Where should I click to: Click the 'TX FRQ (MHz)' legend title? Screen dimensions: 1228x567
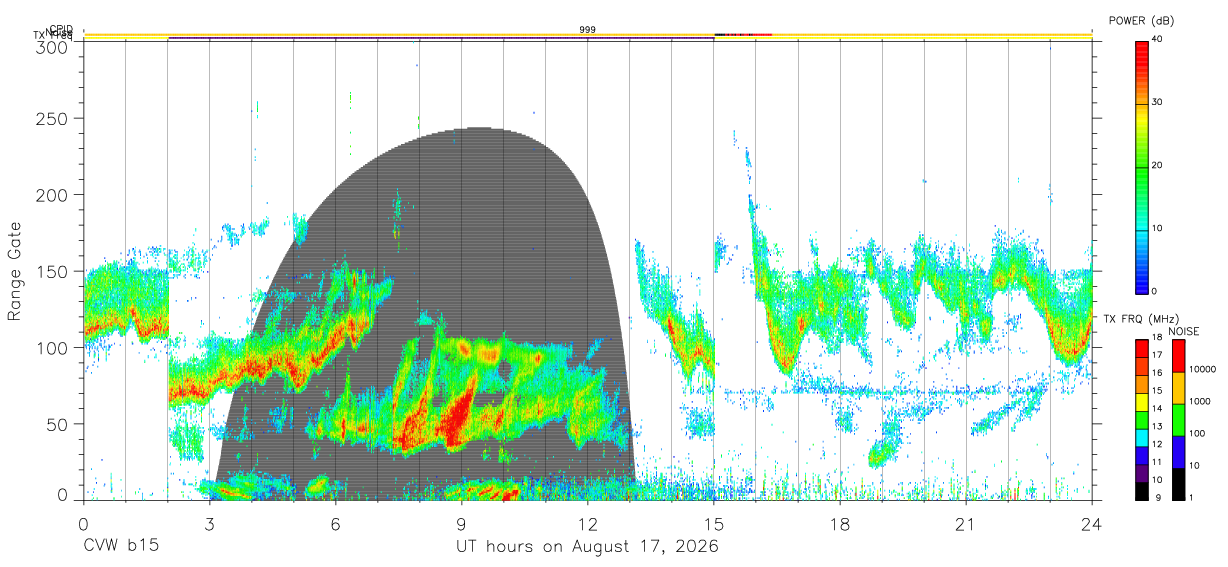(1141, 319)
